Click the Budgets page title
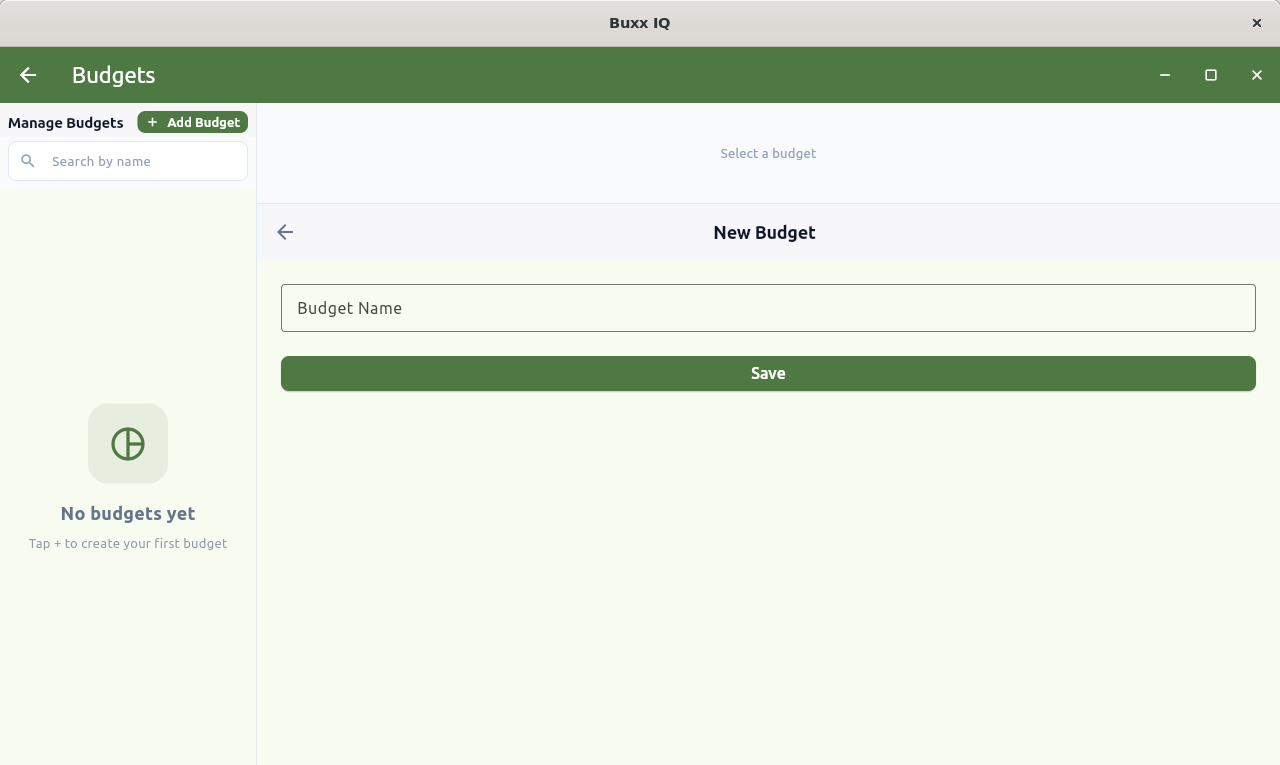 pyautogui.click(x=113, y=75)
